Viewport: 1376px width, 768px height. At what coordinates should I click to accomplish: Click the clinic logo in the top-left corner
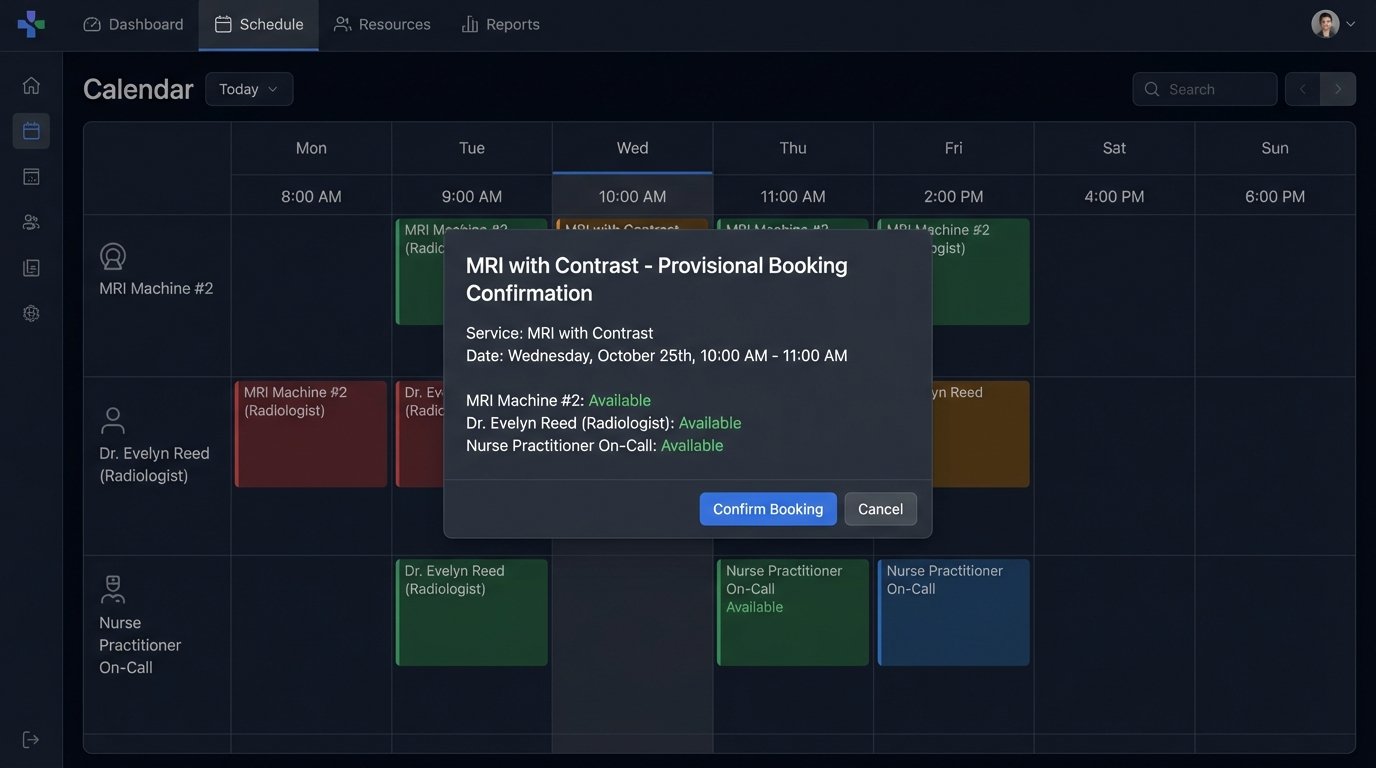[x=29, y=22]
